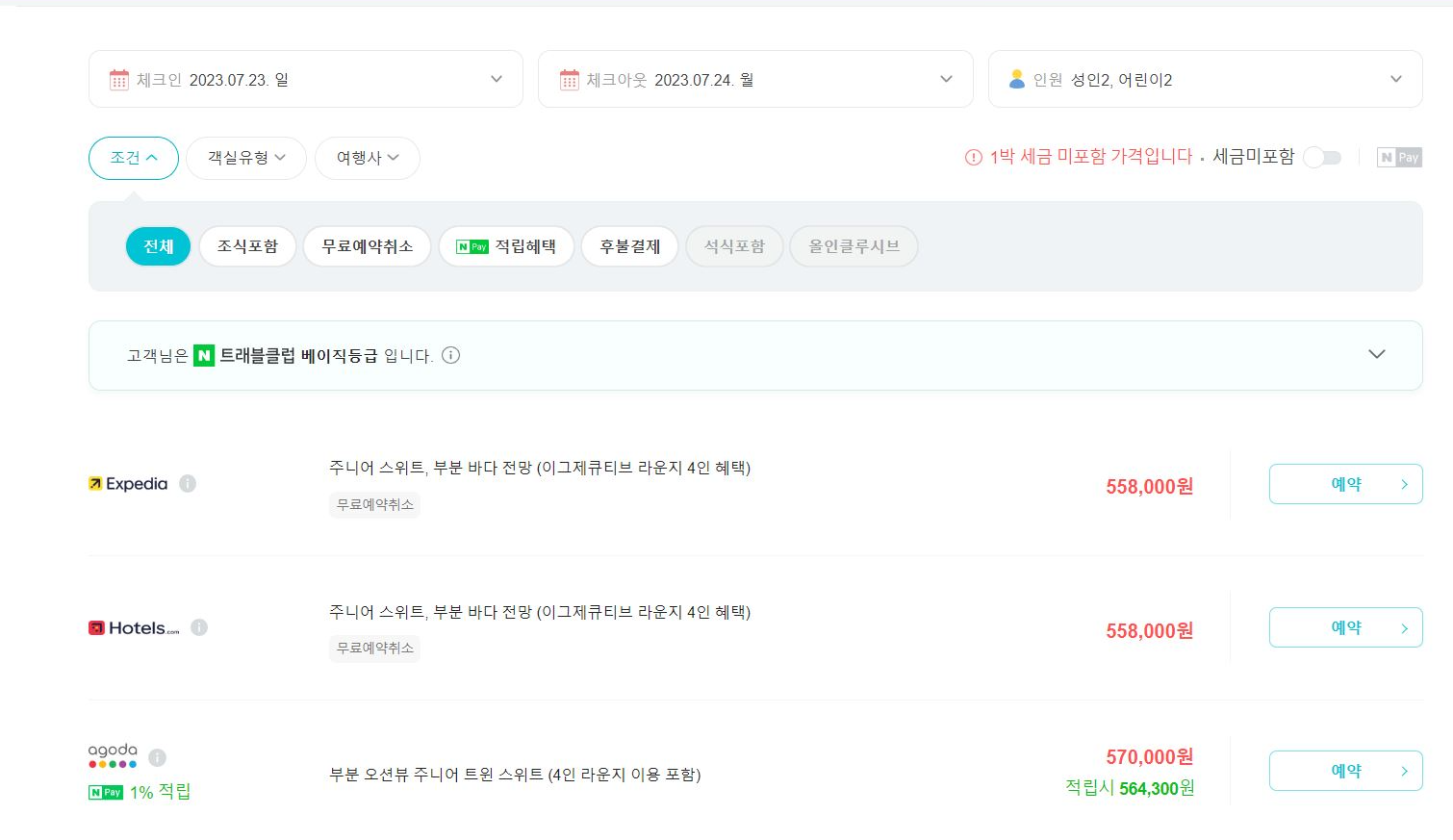Screen dimensions: 1453x840
Task: Click the red tax warning icon
Action: (974, 157)
